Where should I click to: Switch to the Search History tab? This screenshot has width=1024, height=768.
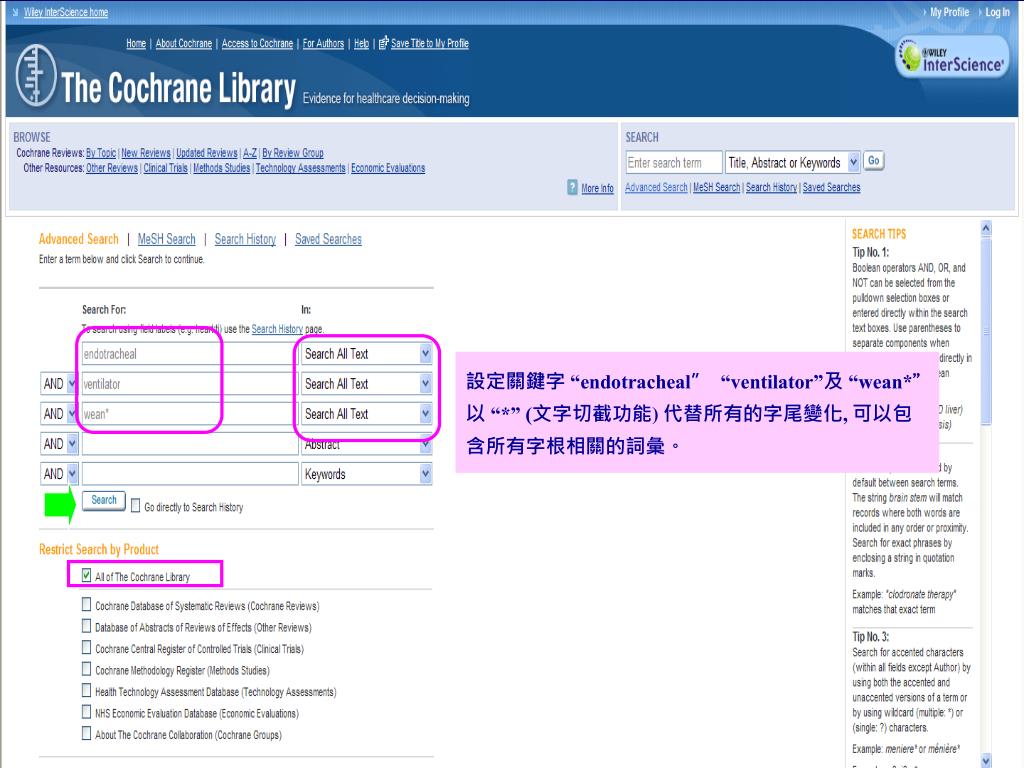point(246,239)
